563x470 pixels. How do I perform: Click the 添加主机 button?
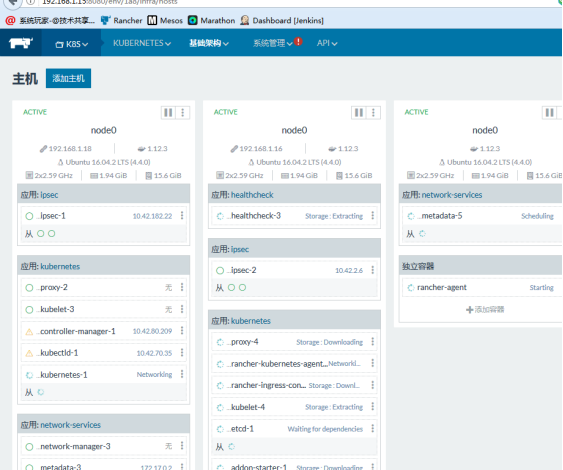tap(68, 78)
